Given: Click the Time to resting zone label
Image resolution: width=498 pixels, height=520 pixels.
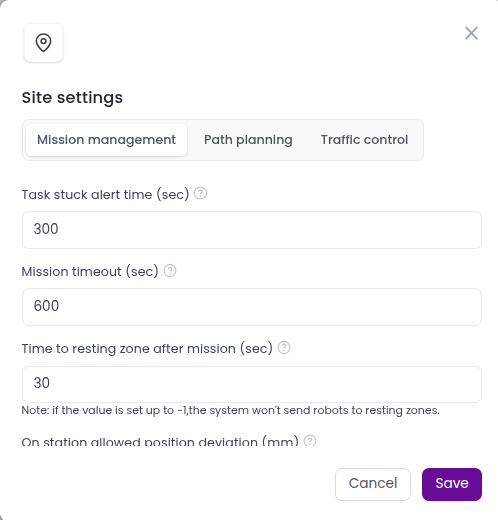Looking at the screenshot, I should click(x=147, y=349).
